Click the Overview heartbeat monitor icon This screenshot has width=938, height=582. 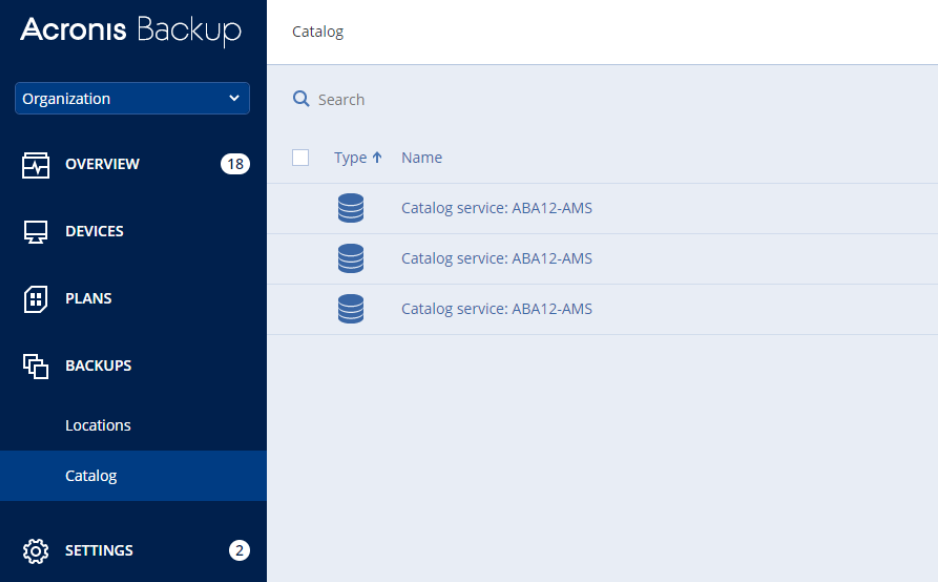click(x=35, y=164)
